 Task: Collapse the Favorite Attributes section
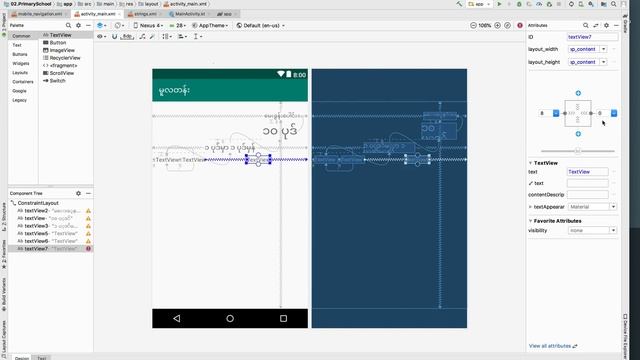530,221
